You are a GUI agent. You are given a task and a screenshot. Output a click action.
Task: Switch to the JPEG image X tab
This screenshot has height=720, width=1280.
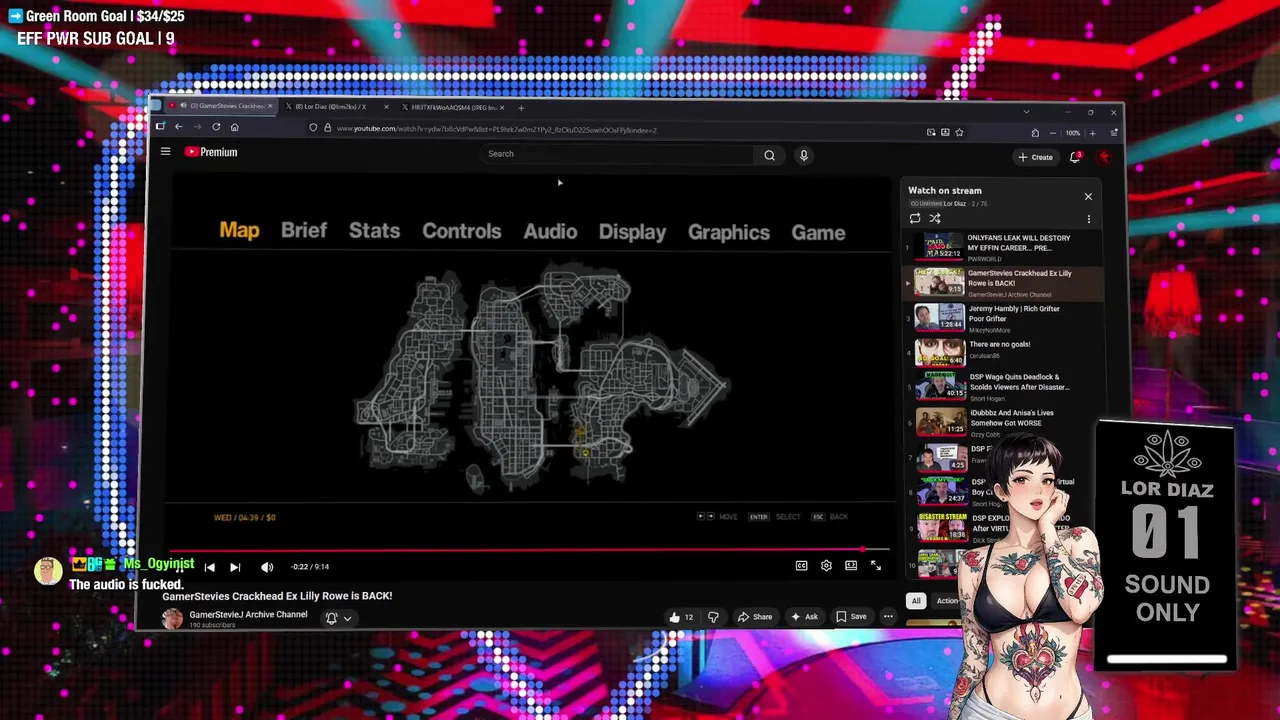[x=452, y=107]
